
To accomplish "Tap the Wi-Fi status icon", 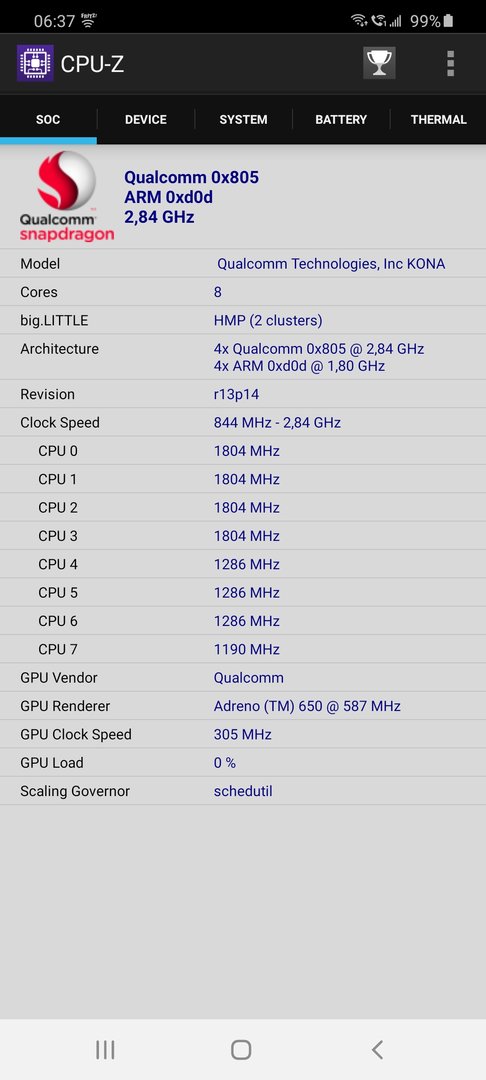I will pos(359,21).
